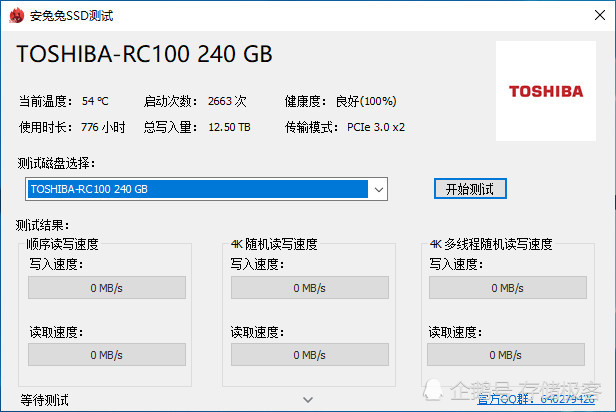Click the 顺序读写速度 group title
Viewport: 616px width, 412px height.
pos(62,244)
